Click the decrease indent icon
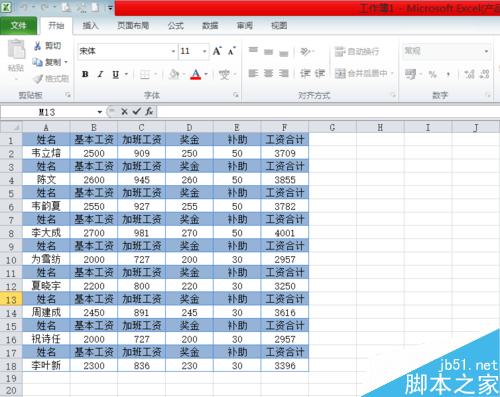The image size is (500, 397). click(305, 73)
